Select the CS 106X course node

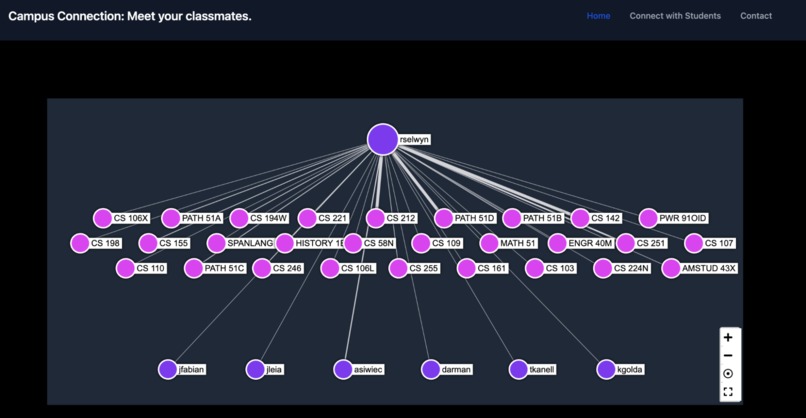click(x=103, y=218)
